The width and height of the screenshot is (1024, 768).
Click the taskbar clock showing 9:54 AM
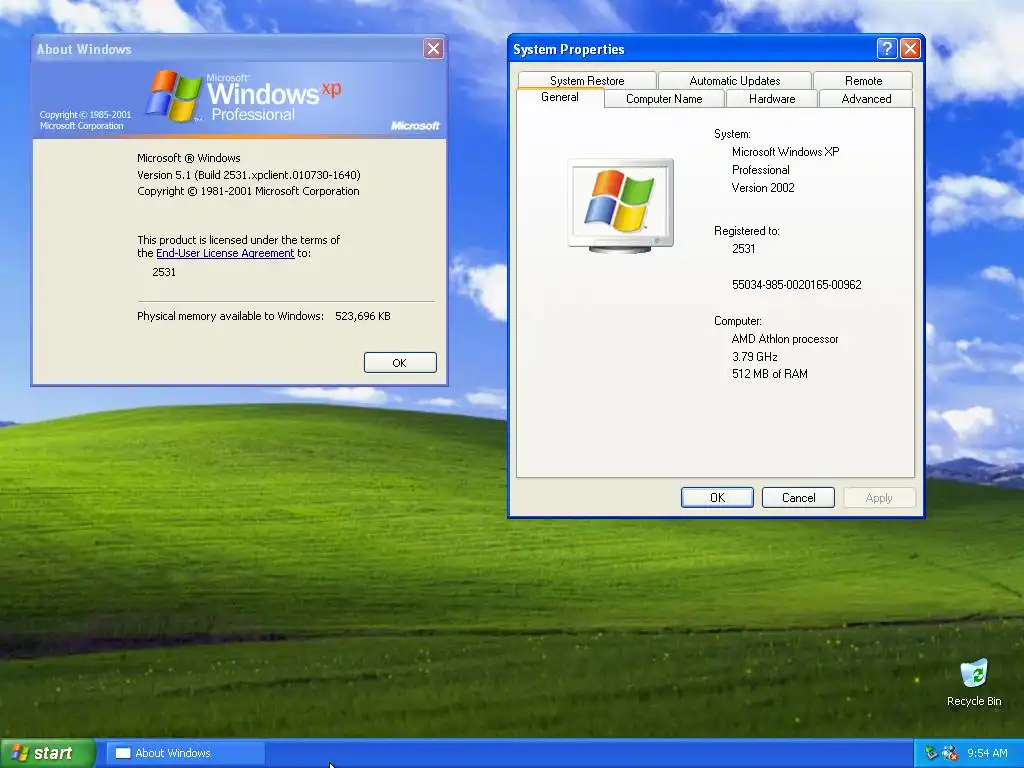[x=987, y=753]
